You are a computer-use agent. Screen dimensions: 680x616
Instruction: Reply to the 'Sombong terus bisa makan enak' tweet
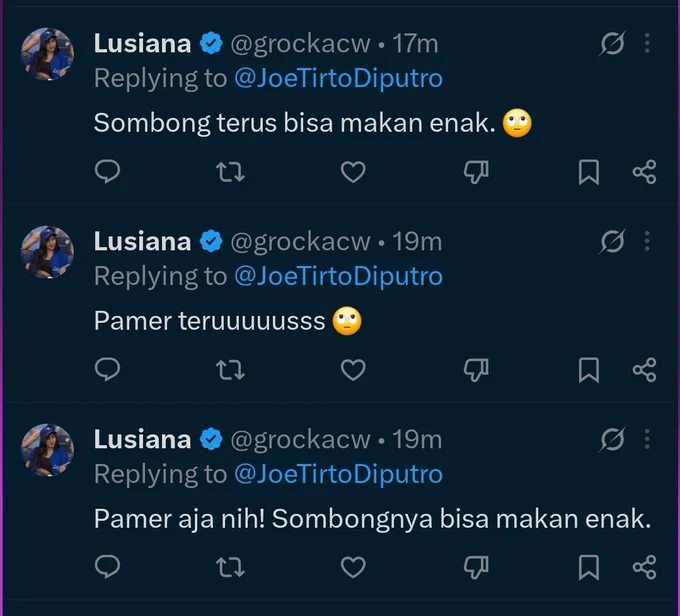pyautogui.click(x=107, y=172)
